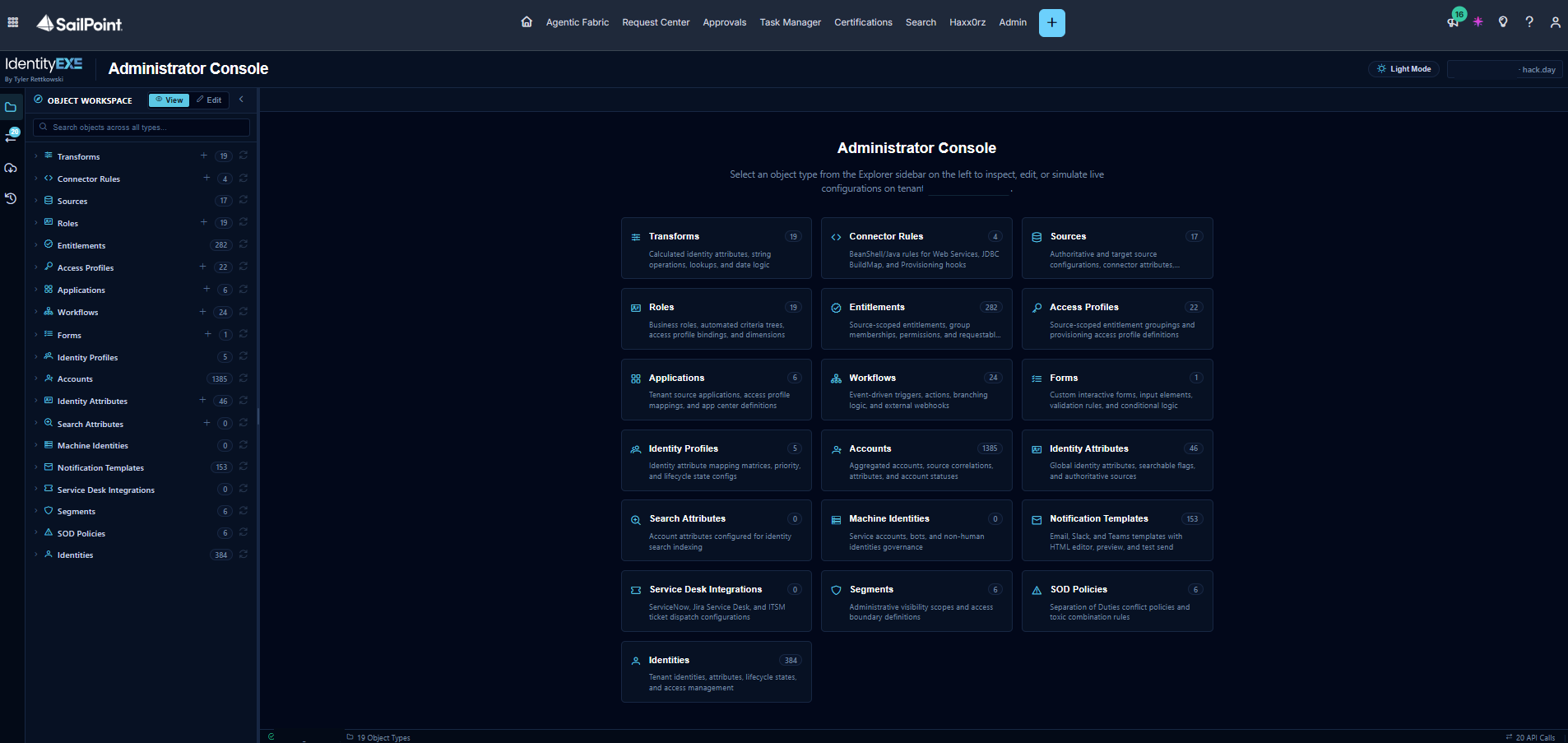This screenshot has height=743, width=1568.
Task: Select Service Desk Integrations in sidebar
Action: [105, 490]
